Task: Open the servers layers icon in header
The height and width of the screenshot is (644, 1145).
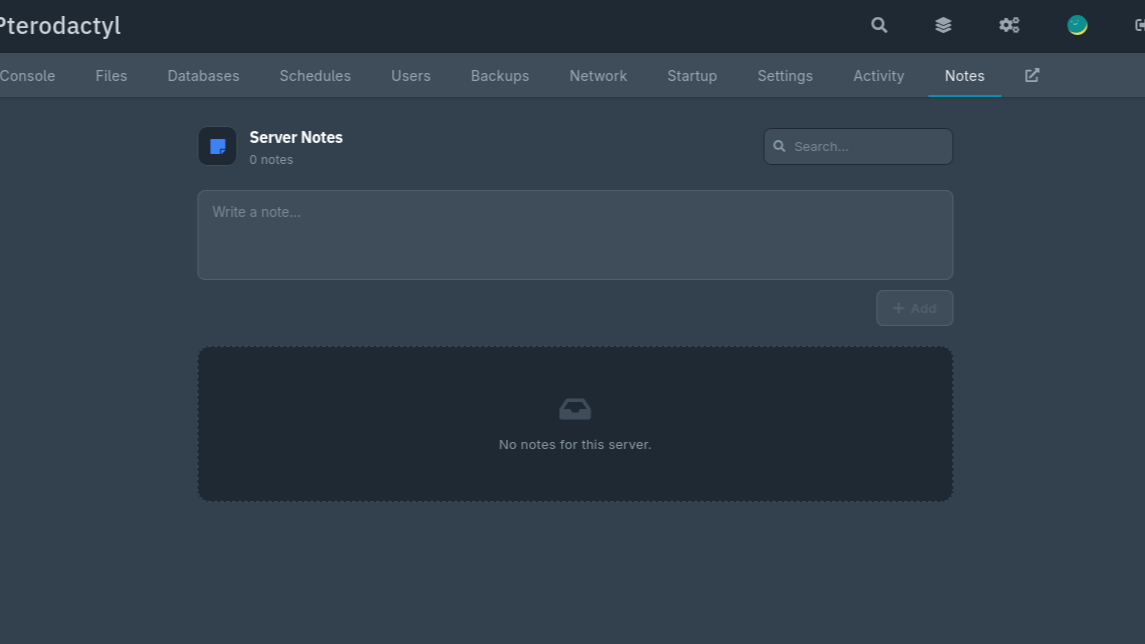Action: (943, 26)
